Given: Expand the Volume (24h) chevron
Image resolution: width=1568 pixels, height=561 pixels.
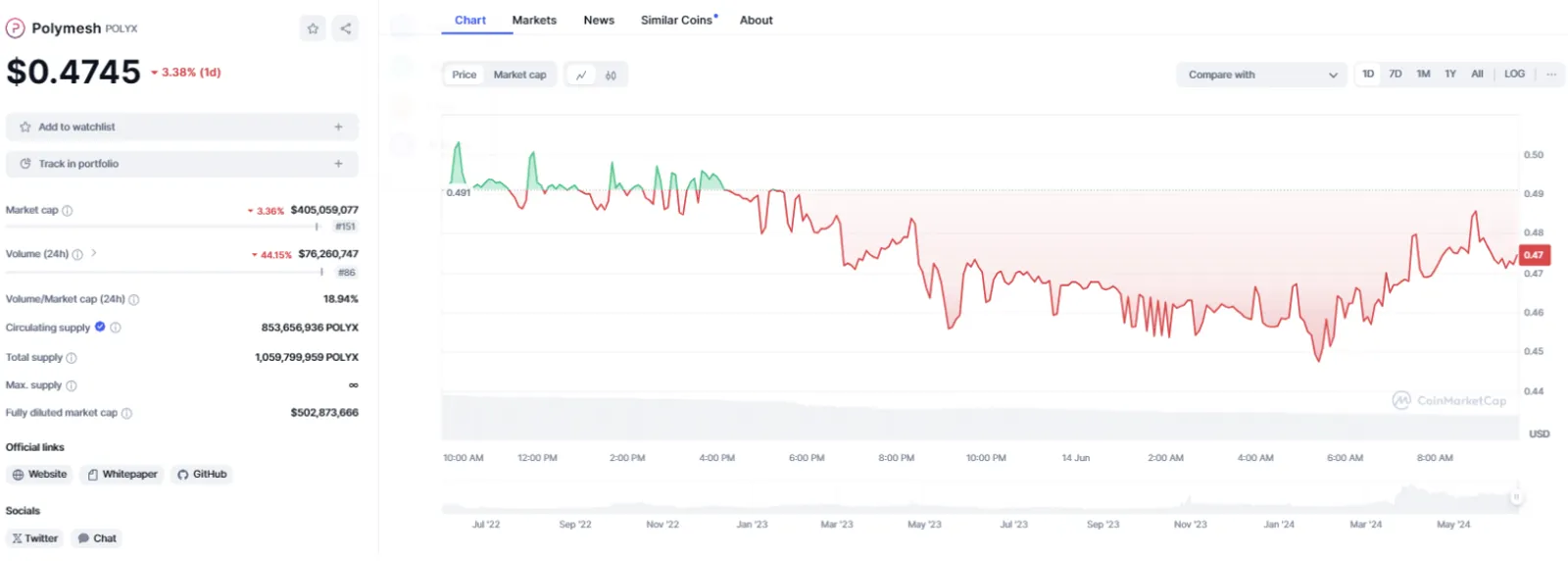Looking at the screenshot, I should tap(94, 253).
